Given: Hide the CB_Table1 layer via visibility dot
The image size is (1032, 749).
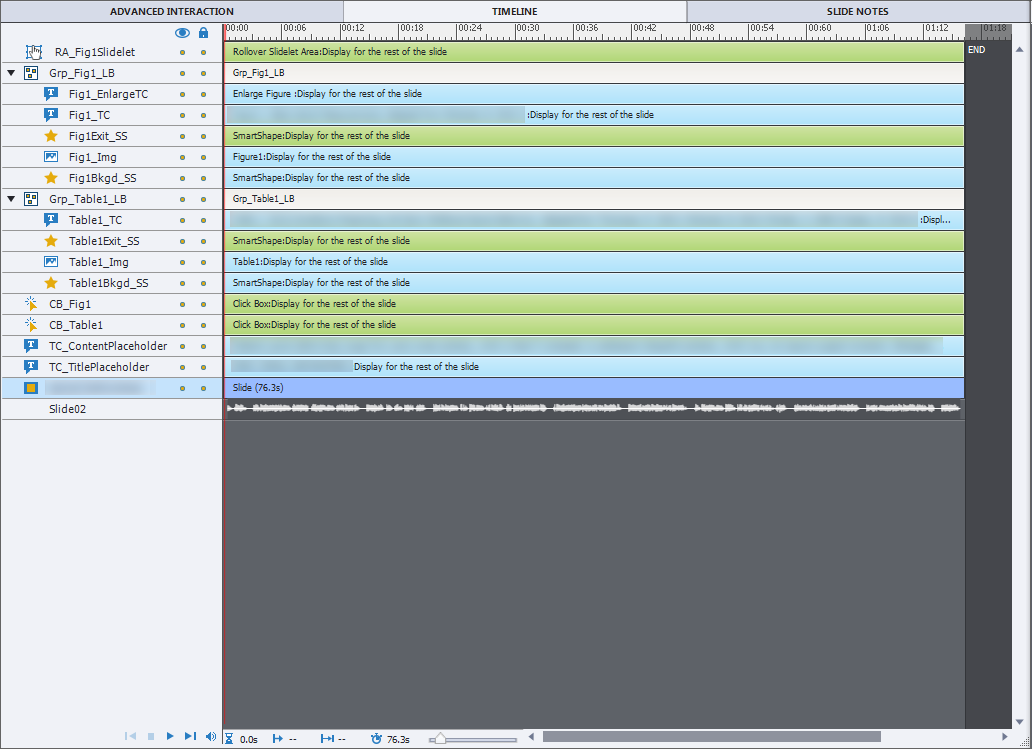Looking at the screenshot, I should point(182,326).
